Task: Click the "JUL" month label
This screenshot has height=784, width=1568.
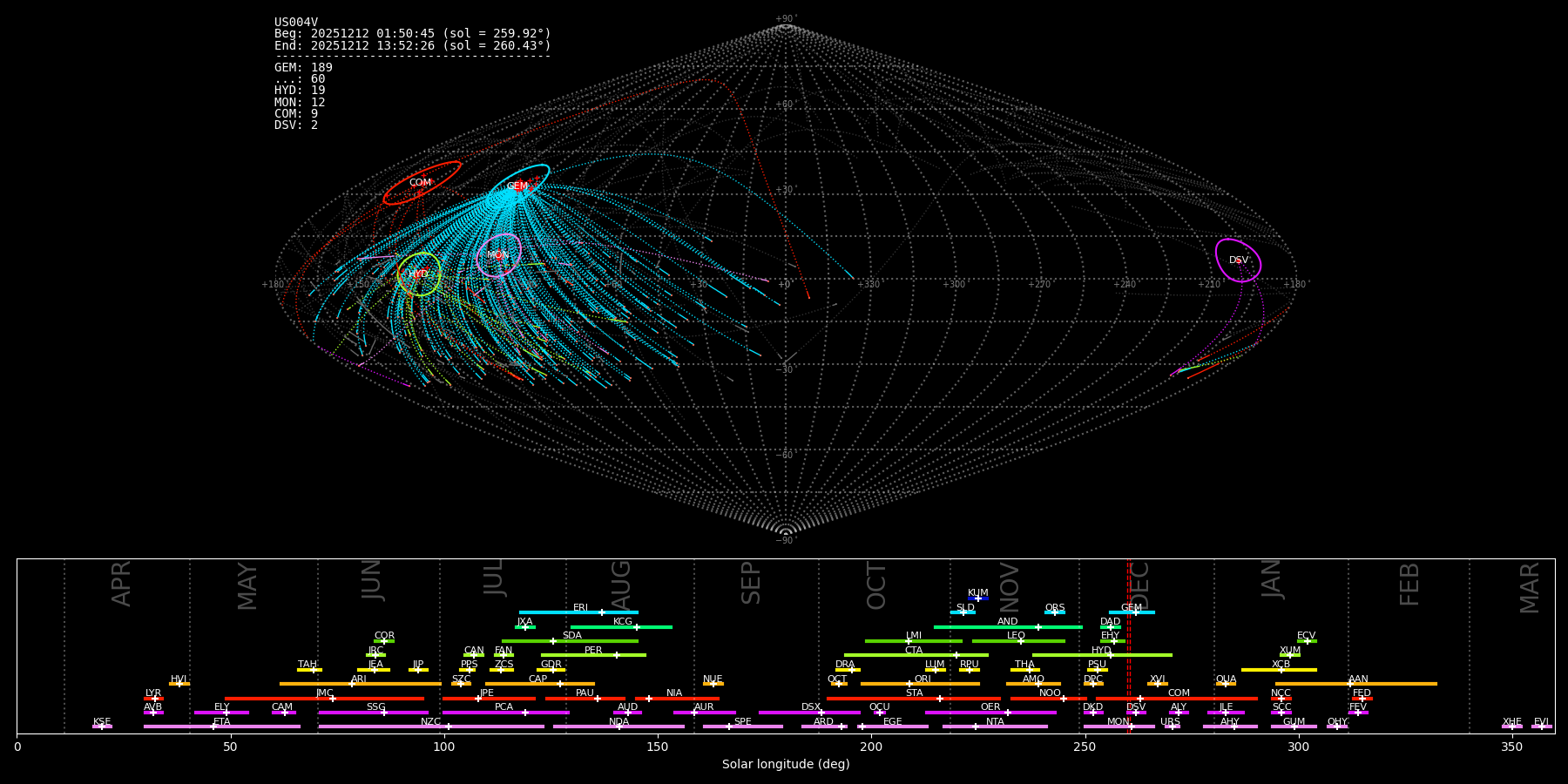Action: pos(494,578)
